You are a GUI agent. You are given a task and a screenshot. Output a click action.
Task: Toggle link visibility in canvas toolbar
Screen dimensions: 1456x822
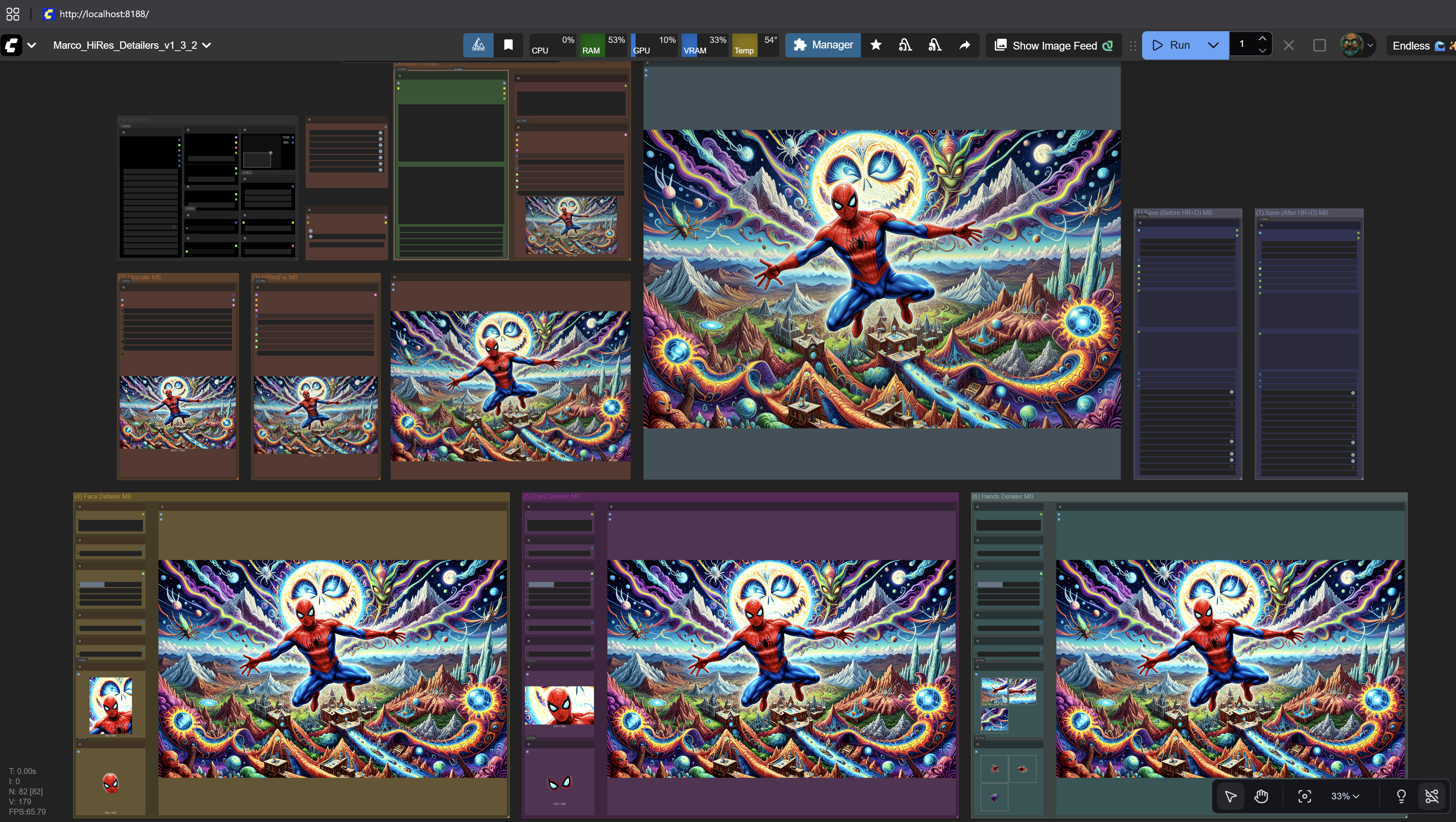click(1432, 796)
